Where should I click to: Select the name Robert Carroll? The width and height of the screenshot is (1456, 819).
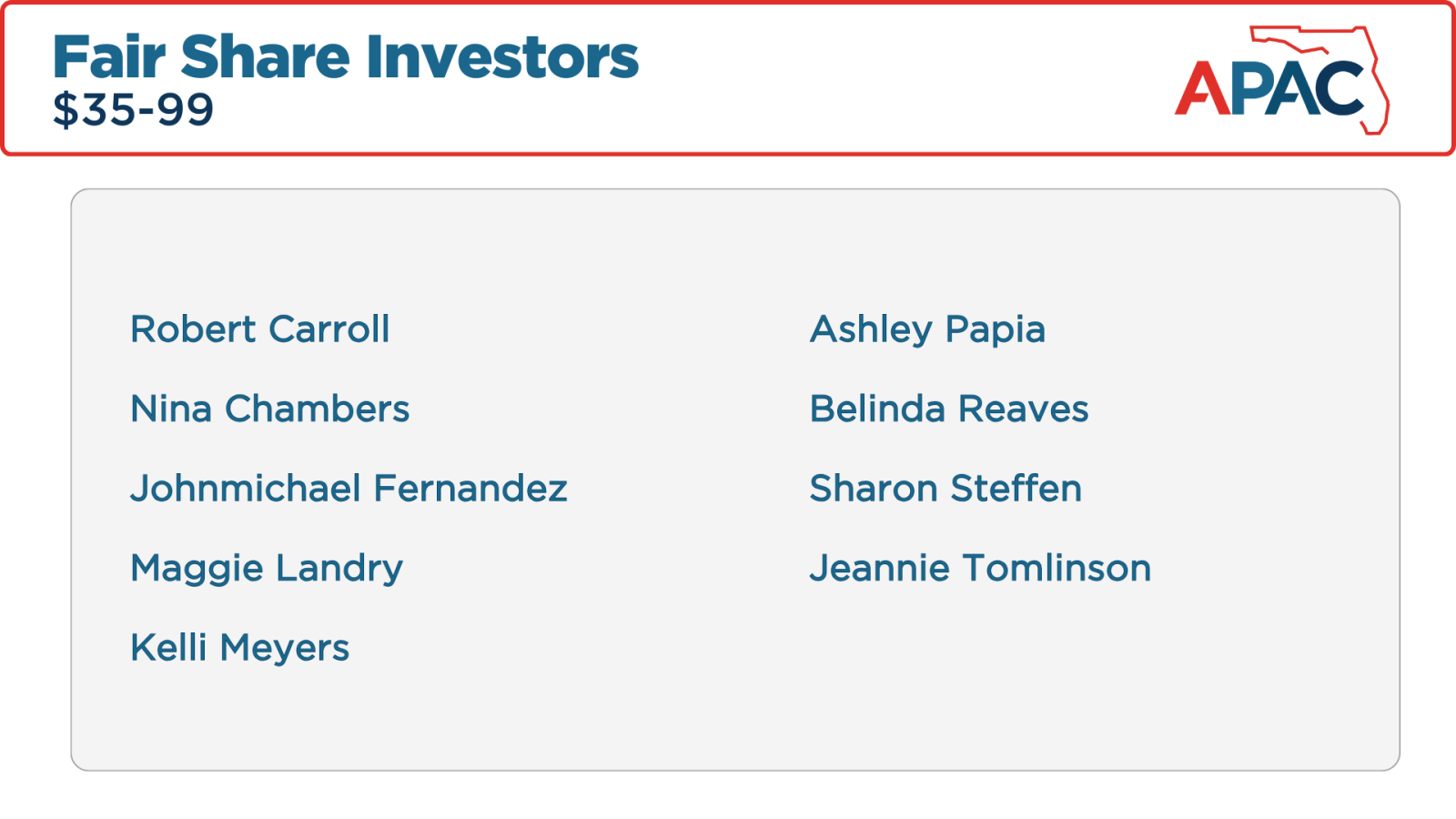(260, 329)
